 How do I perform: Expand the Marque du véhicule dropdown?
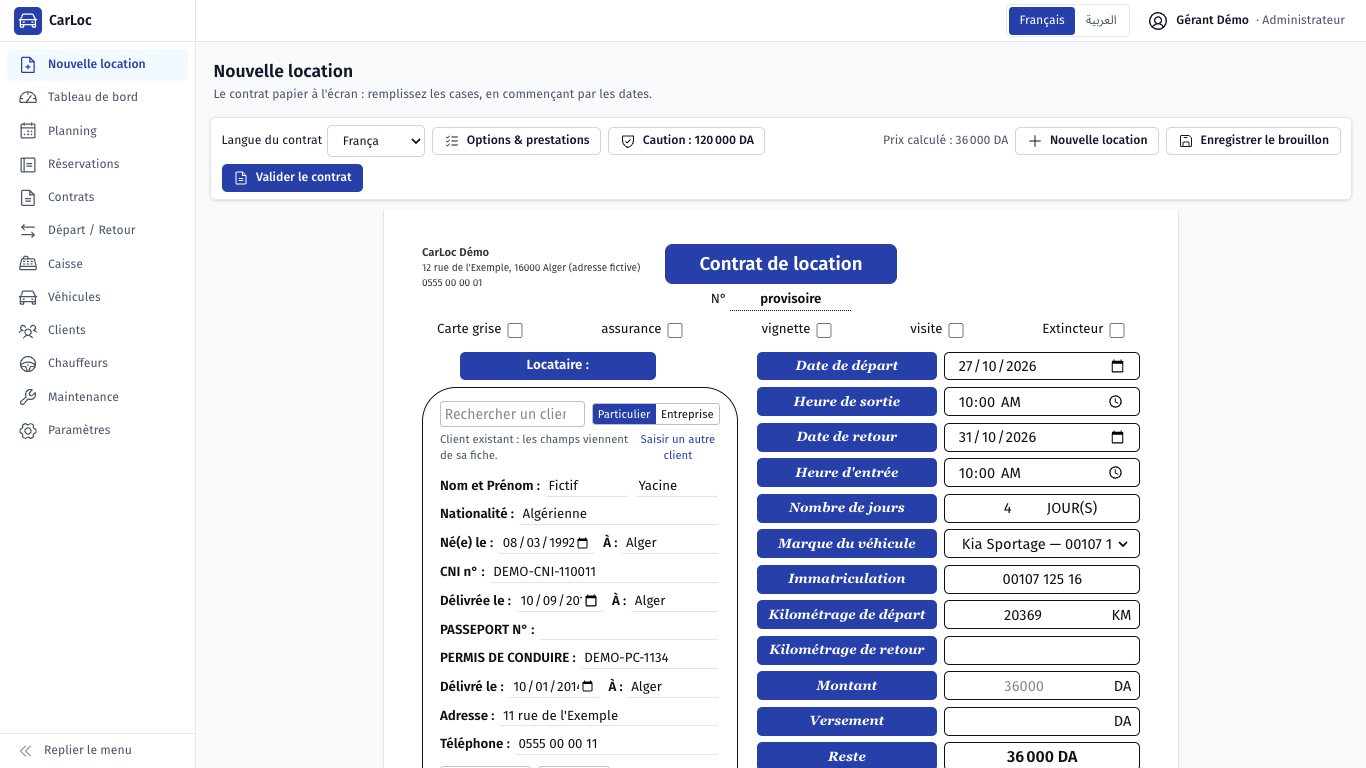coord(1042,544)
